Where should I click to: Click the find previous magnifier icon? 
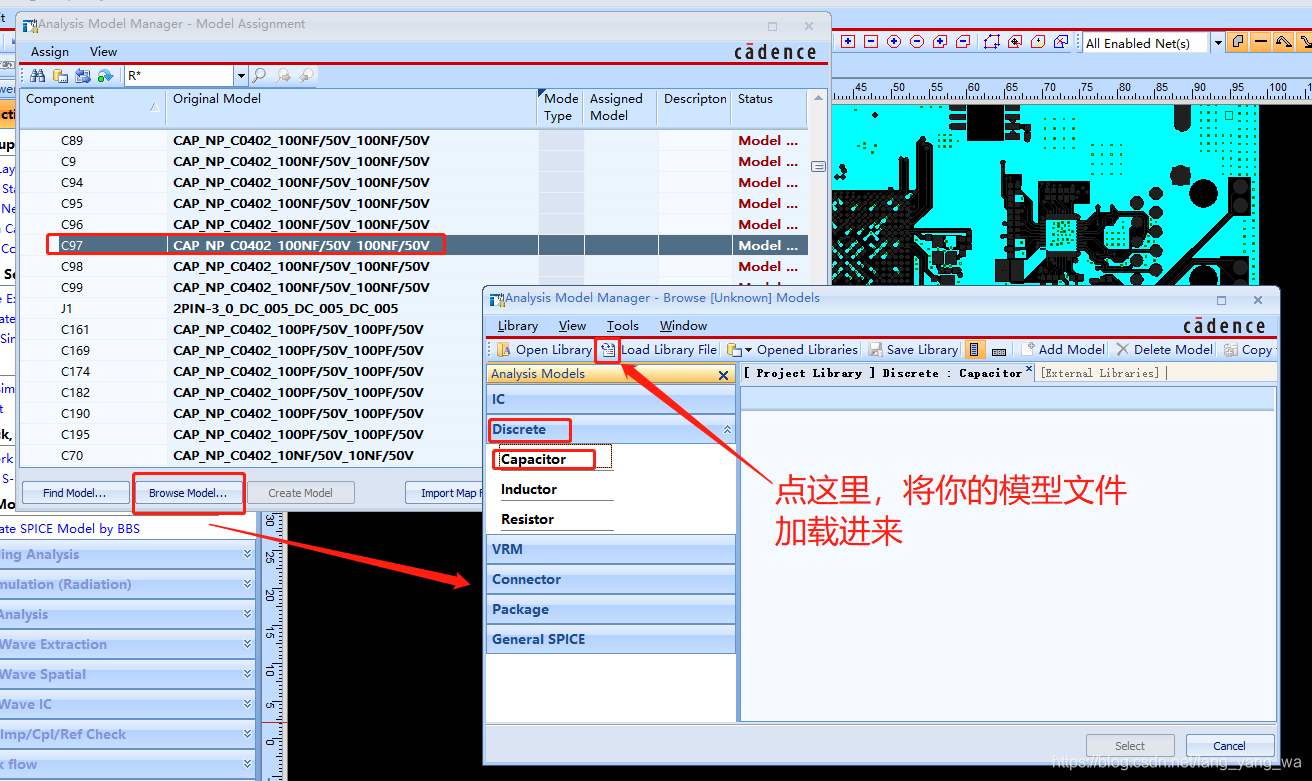(307, 76)
